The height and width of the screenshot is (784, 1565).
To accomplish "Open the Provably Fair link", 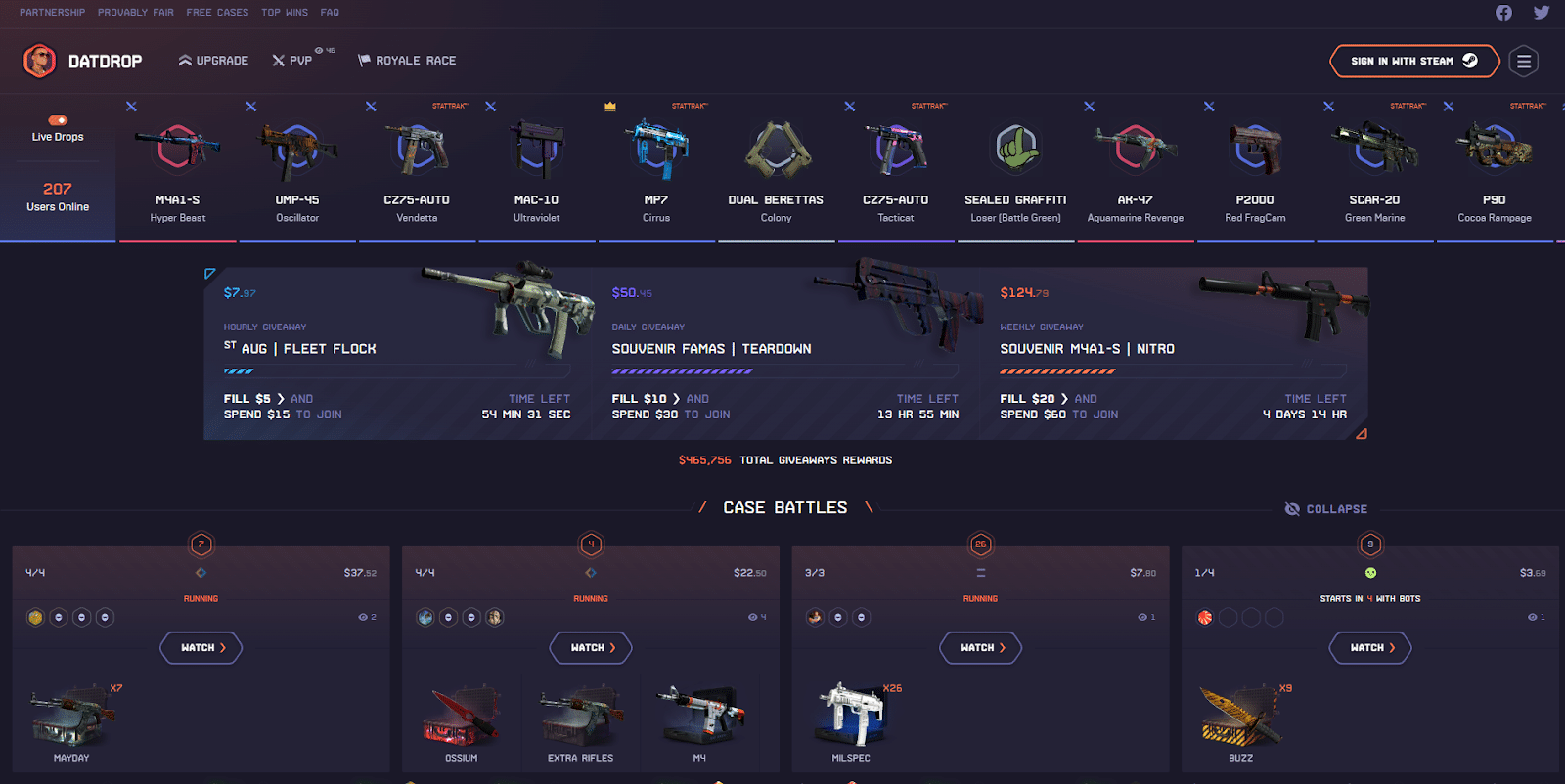I will [136, 13].
